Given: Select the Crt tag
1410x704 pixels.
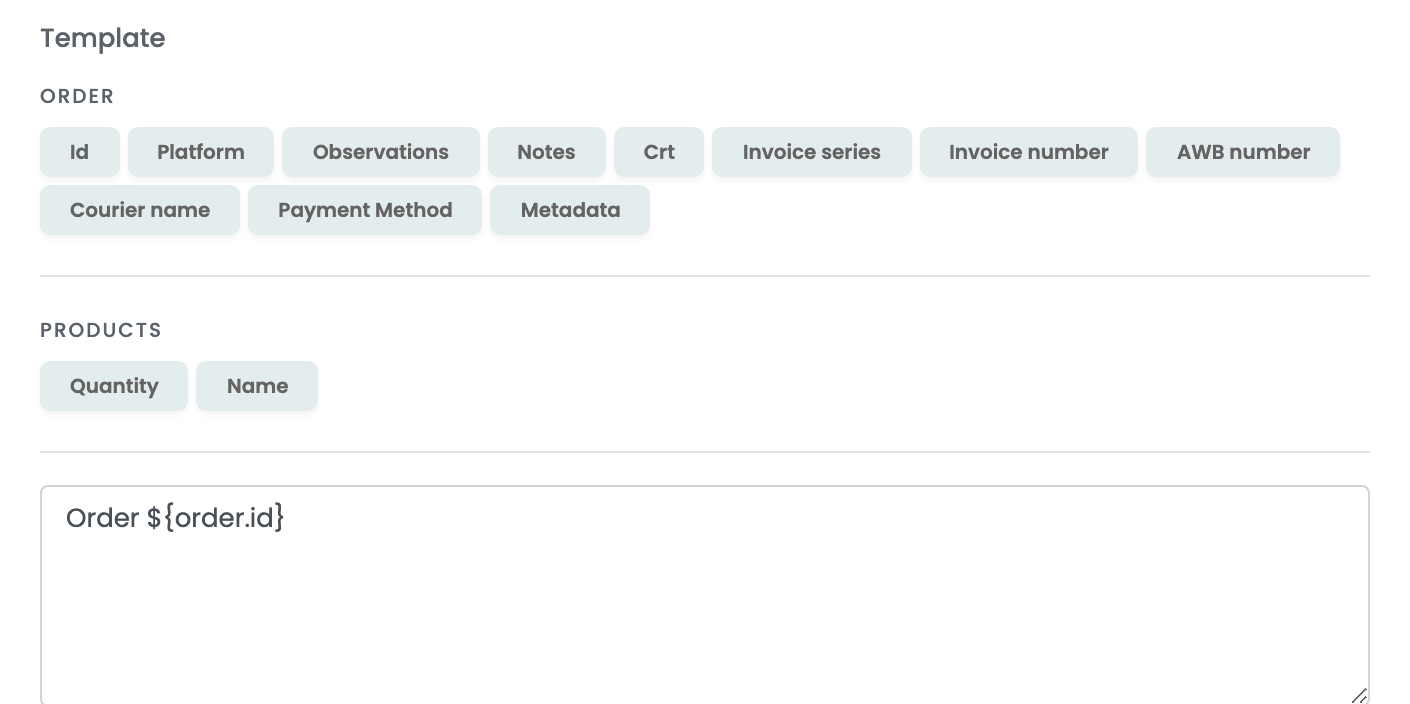Looking at the screenshot, I should point(659,152).
